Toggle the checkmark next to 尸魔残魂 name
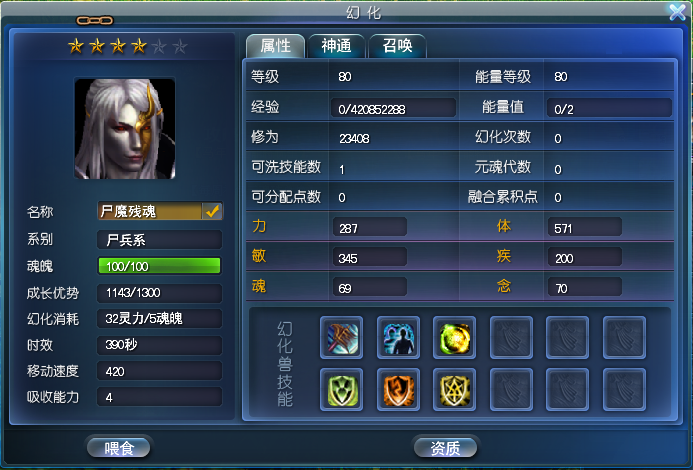This screenshot has width=693, height=470. click(213, 211)
